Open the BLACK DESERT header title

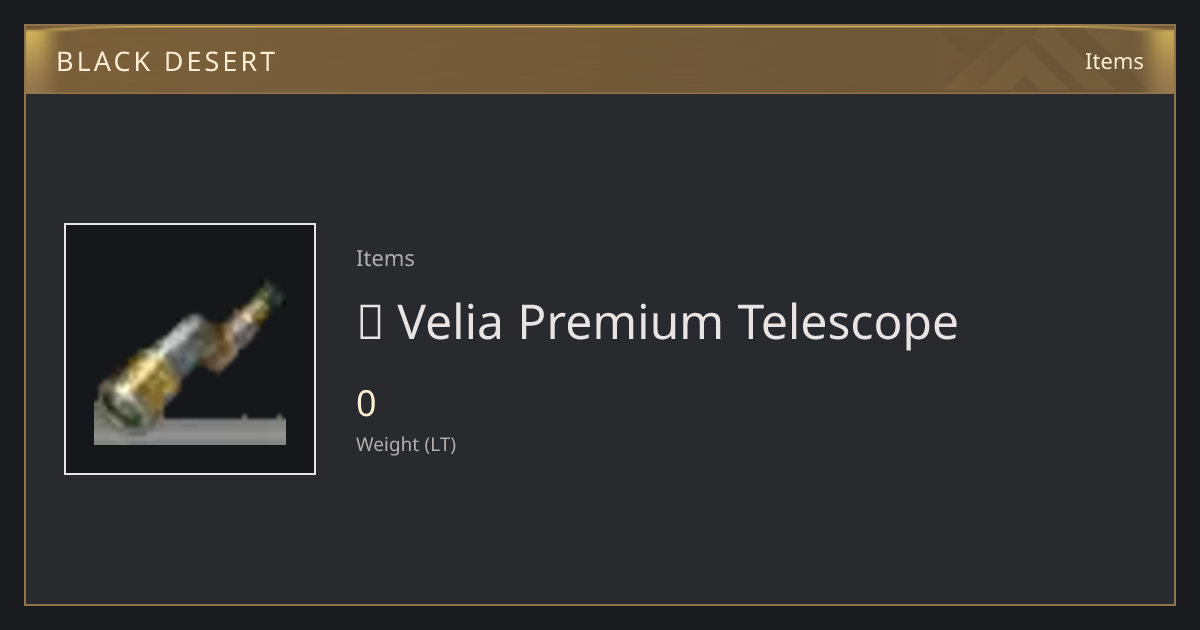166,62
